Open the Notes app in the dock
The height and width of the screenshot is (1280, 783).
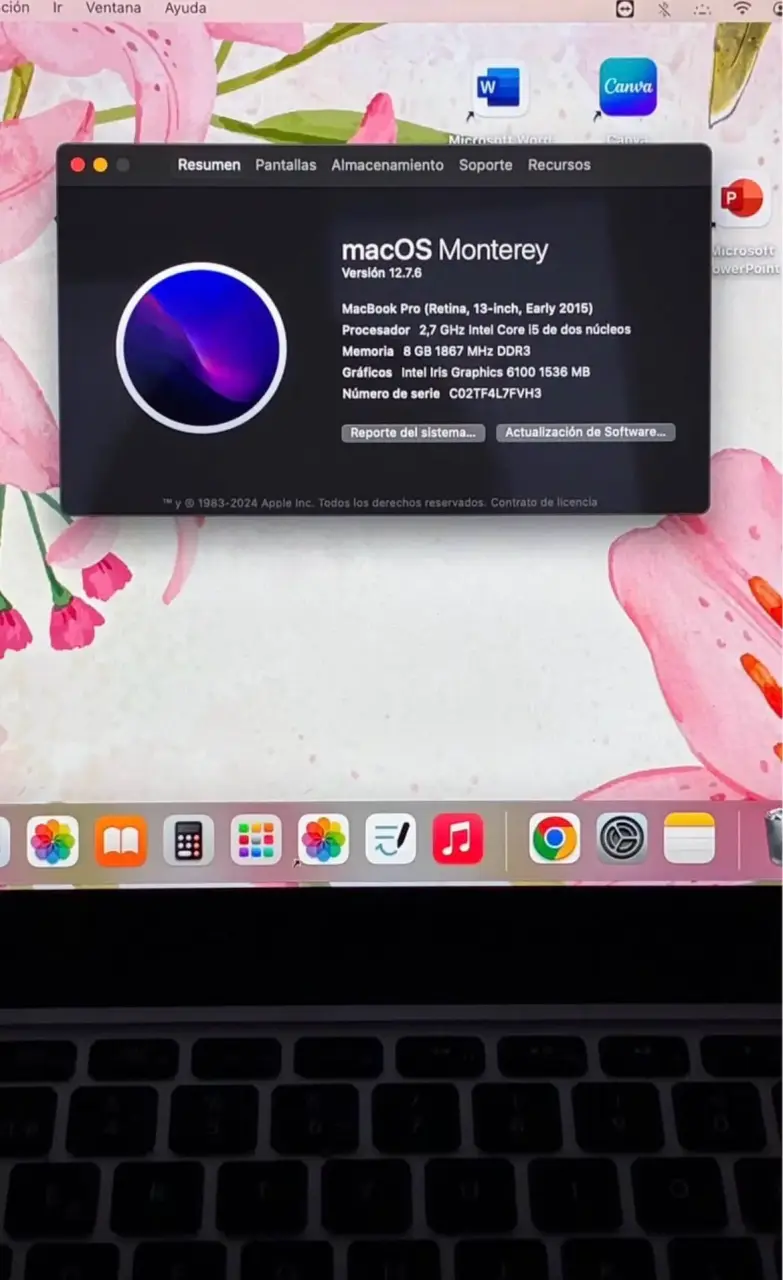(x=689, y=838)
